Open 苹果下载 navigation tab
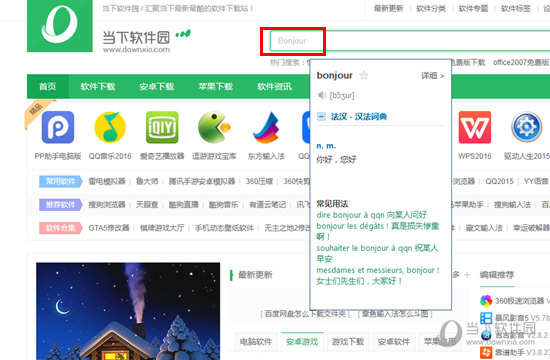 (x=215, y=86)
